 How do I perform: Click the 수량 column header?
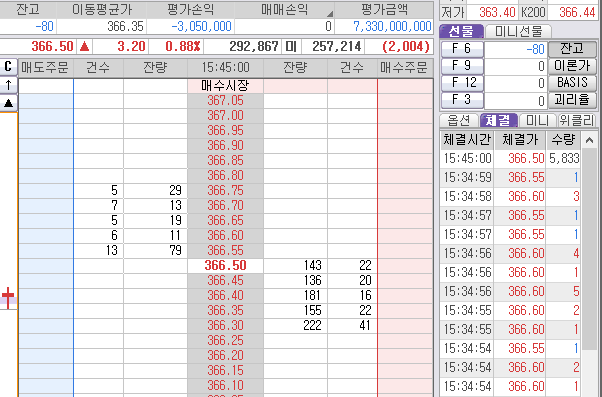click(563, 140)
